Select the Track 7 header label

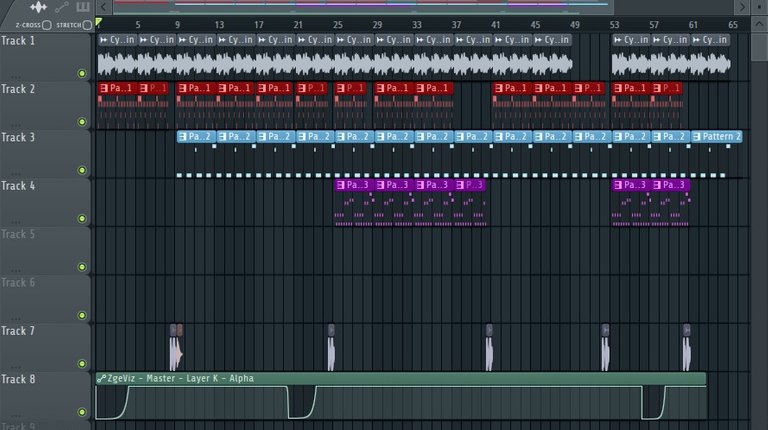18,331
